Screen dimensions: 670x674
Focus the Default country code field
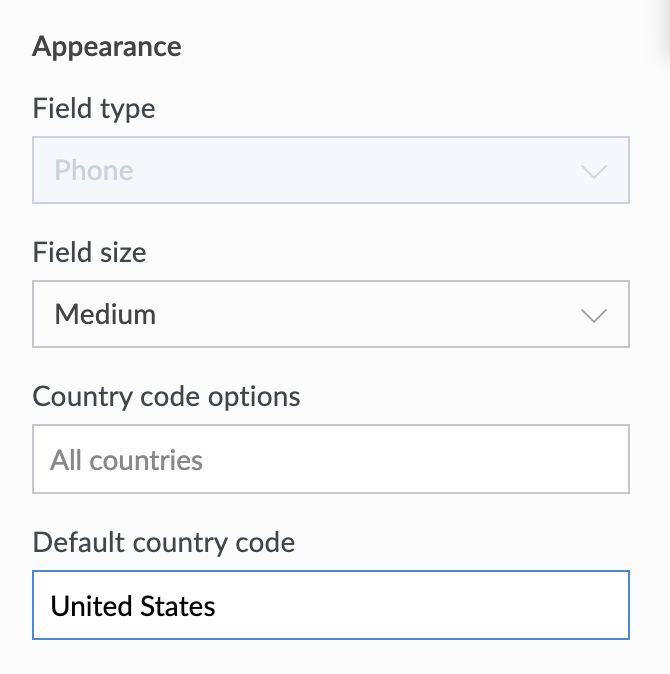(x=330, y=605)
